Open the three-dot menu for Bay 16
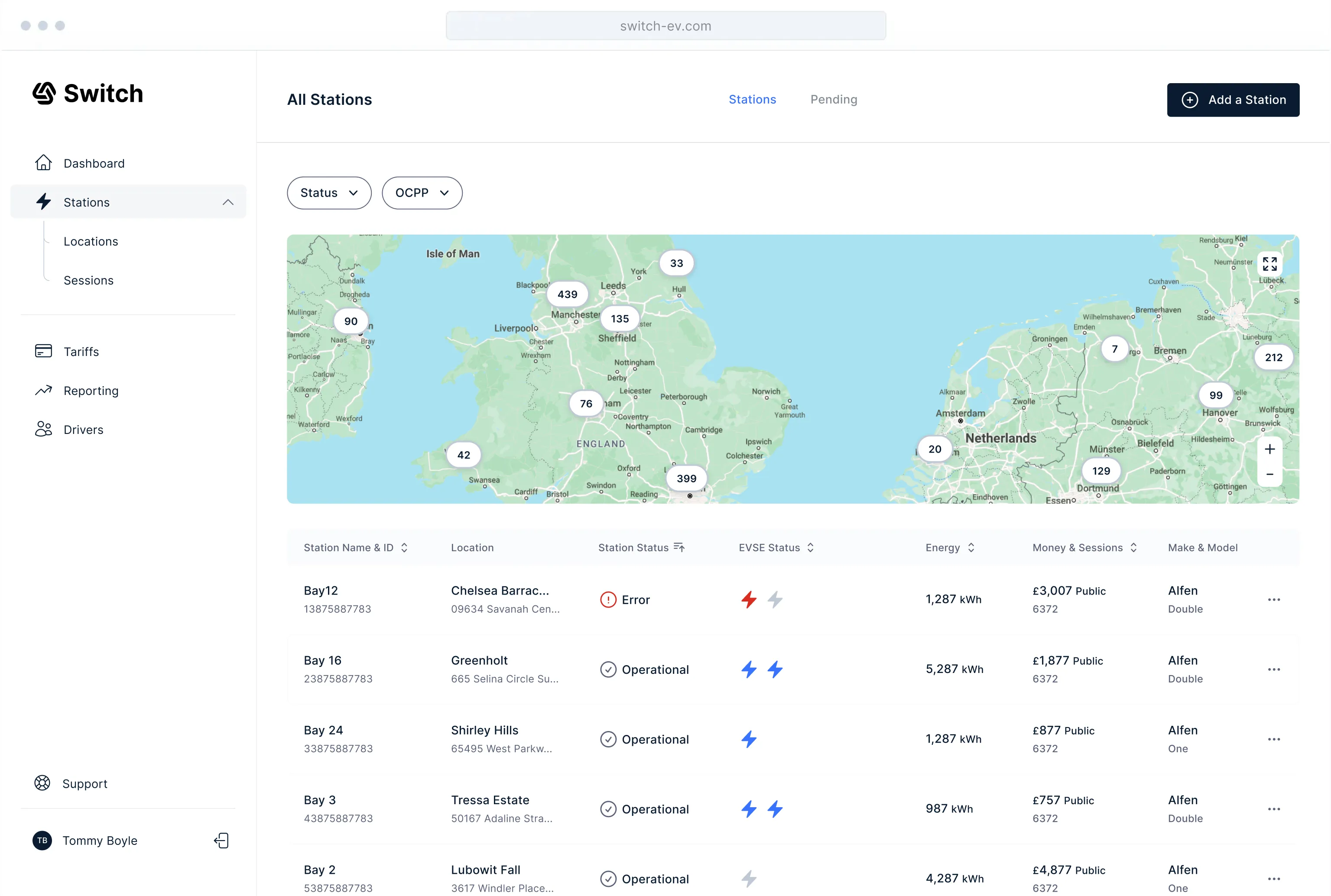The width and height of the screenshot is (1331, 896). click(1273, 669)
